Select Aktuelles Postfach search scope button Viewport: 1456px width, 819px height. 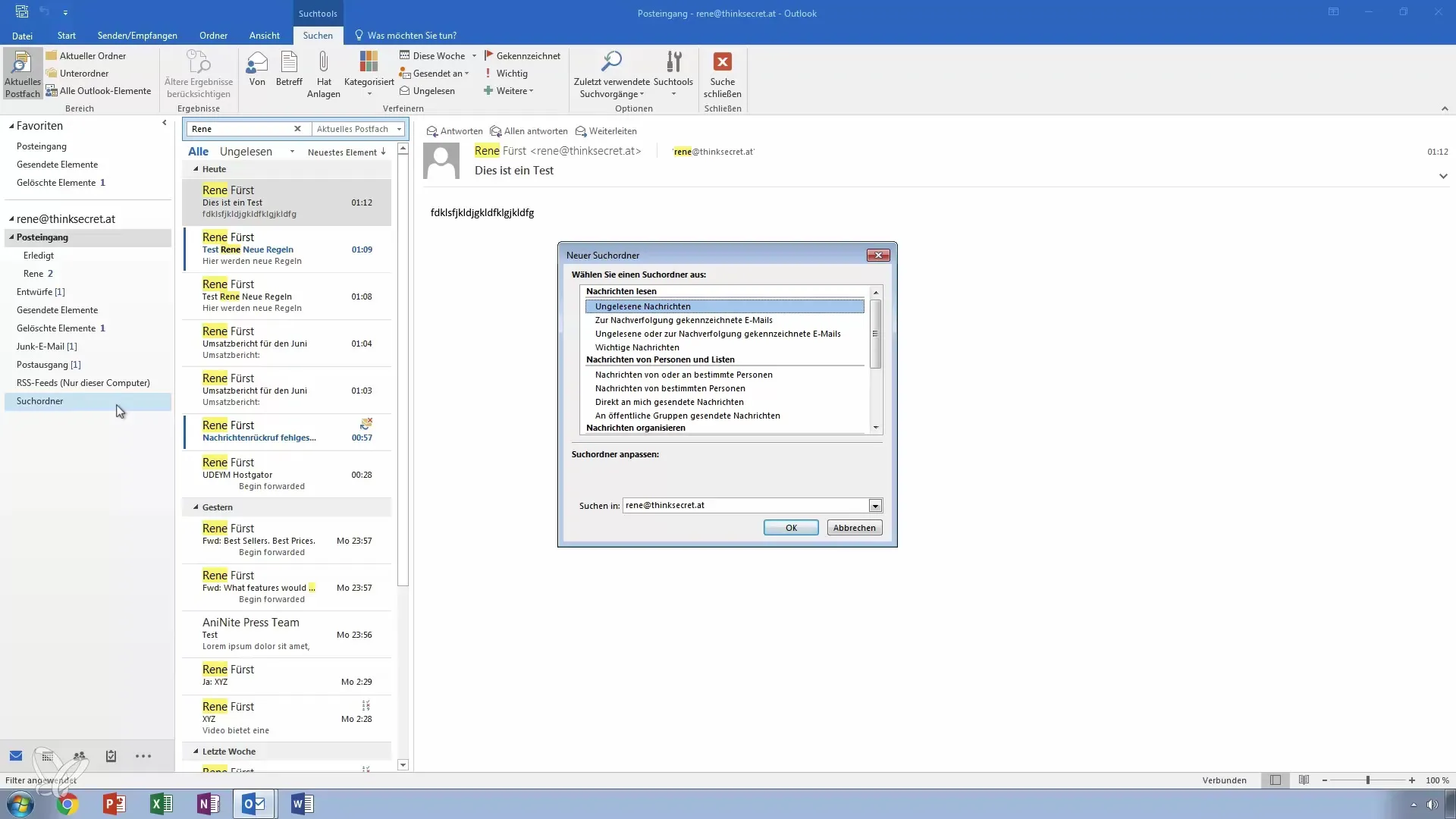pyautogui.click(x=23, y=74)
